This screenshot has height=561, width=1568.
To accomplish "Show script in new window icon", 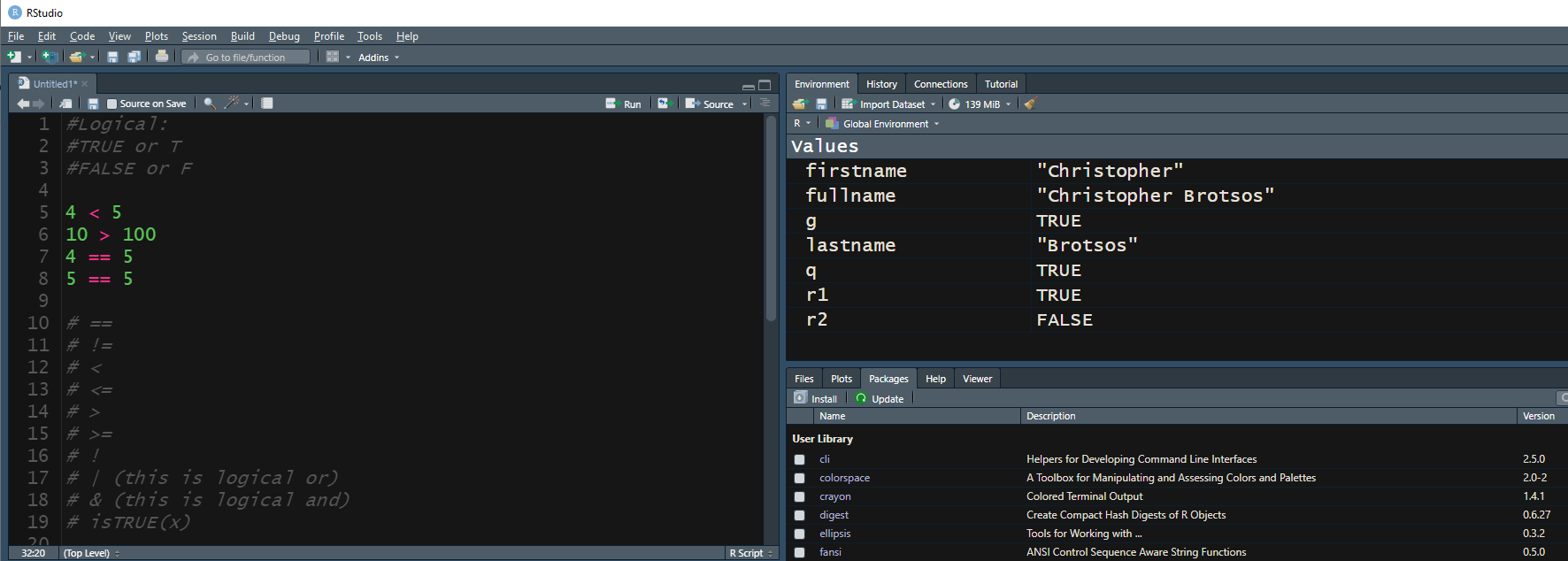I will 65,104.
